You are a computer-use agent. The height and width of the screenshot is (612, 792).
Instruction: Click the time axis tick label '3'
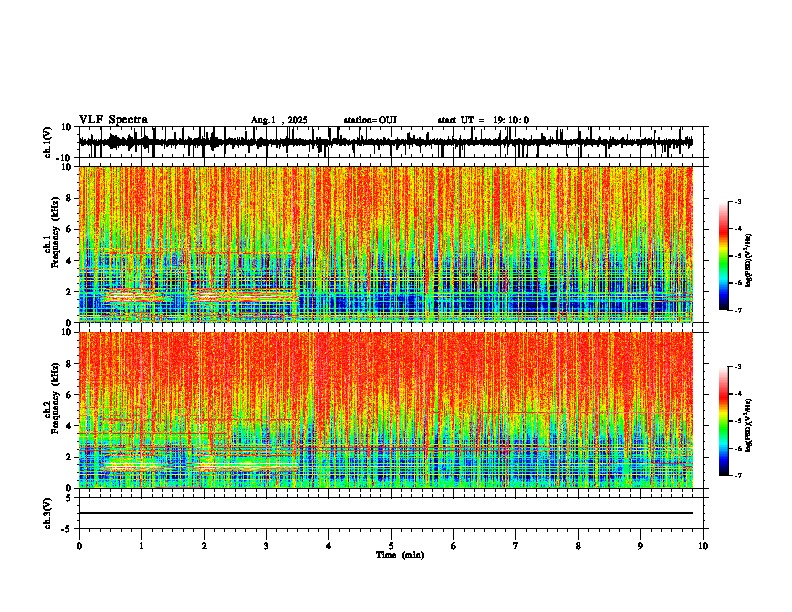coord(266,546)
